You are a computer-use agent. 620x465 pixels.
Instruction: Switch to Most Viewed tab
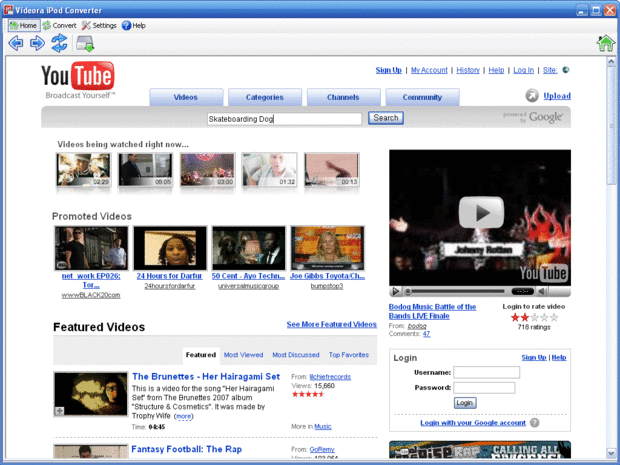tap(244, 355)
